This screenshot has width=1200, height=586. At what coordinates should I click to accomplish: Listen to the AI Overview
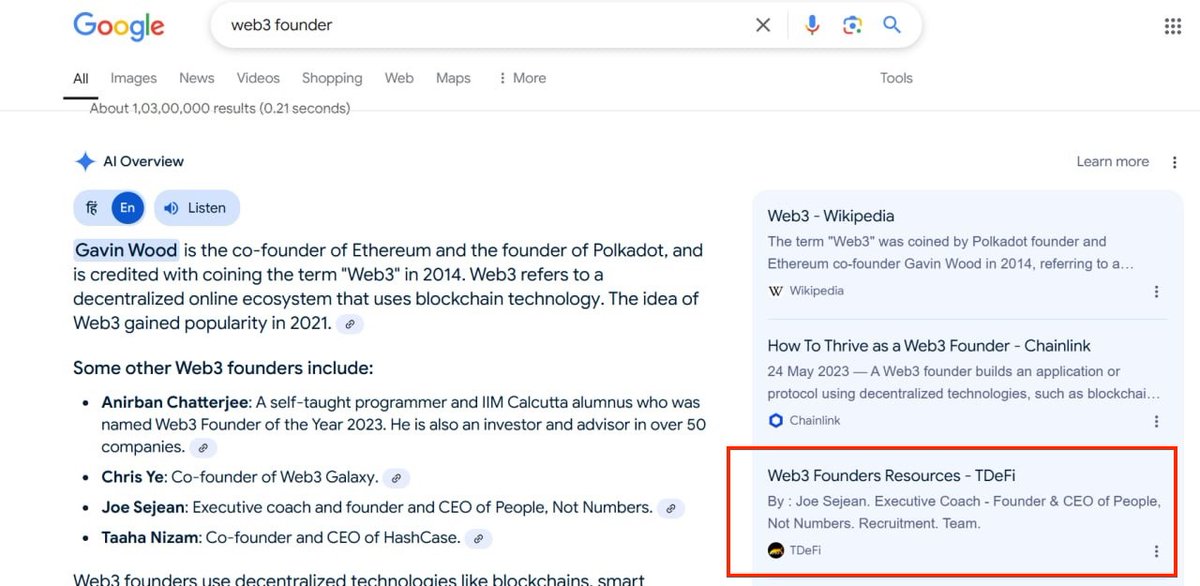[197, 208]
